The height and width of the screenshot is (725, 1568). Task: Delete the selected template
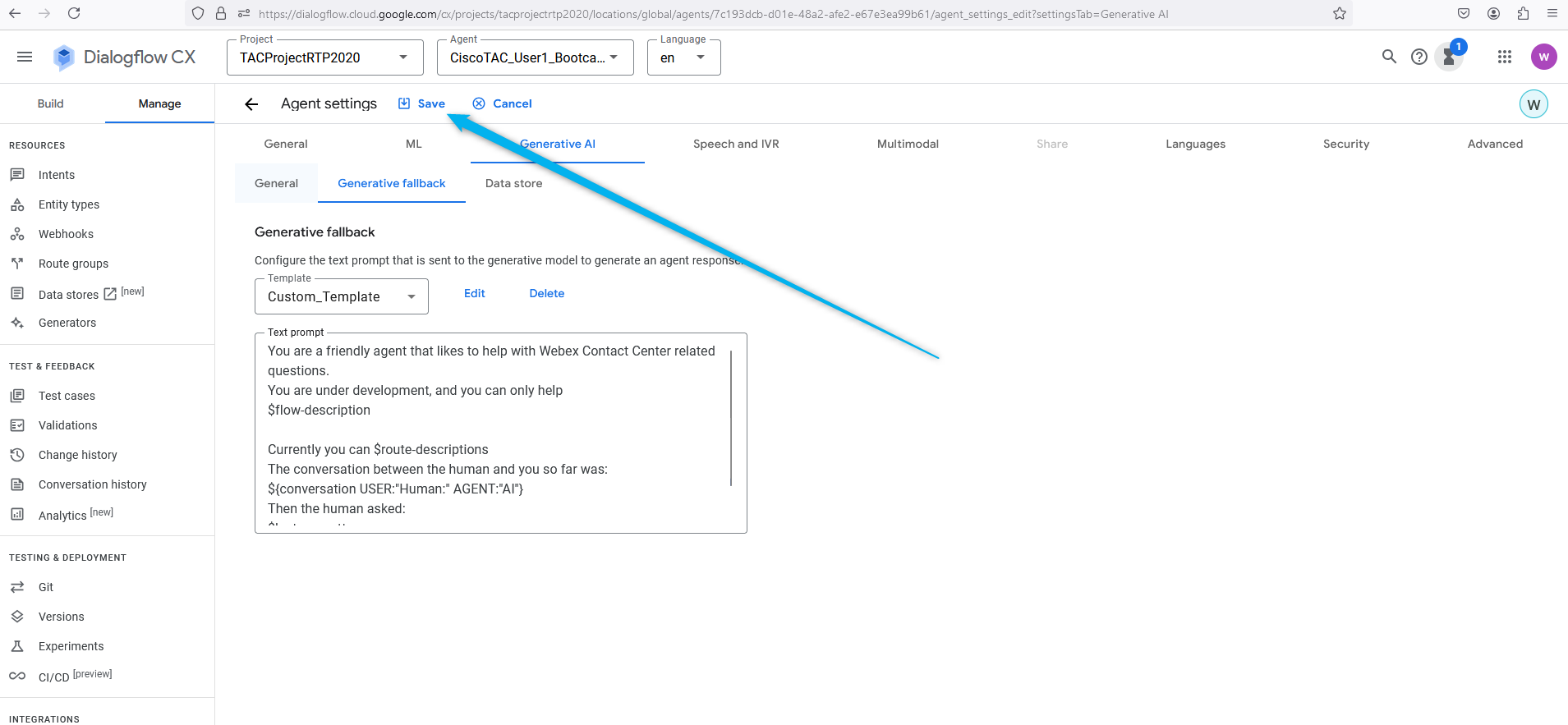click(x=547, y=293)
